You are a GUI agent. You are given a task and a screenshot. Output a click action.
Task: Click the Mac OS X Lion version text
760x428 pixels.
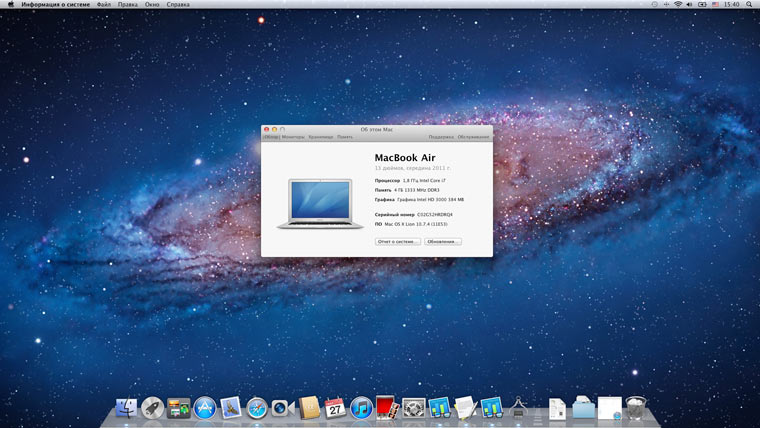pos(416,224)
